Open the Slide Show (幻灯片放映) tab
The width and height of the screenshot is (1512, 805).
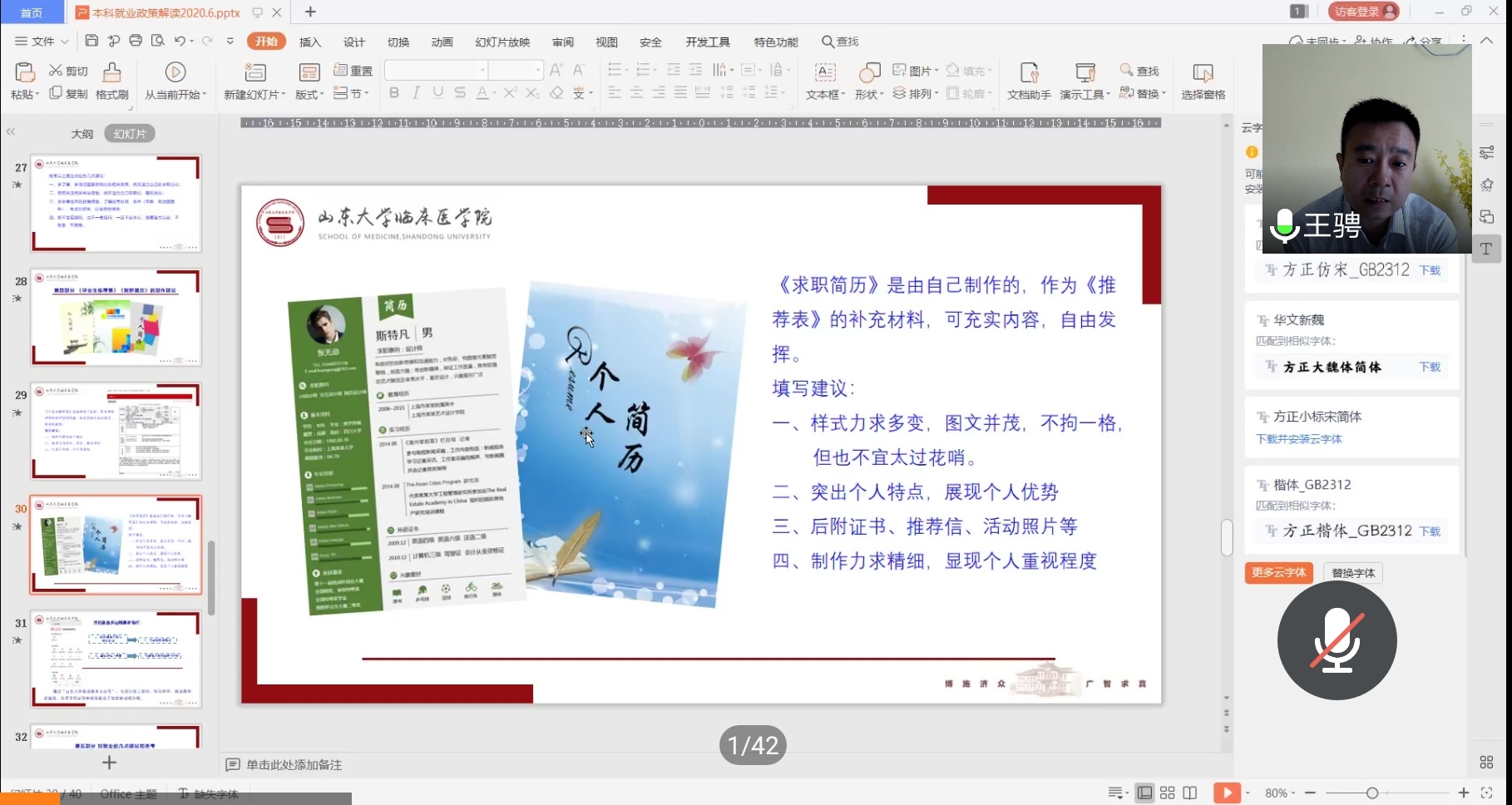[x=502, y=42]
